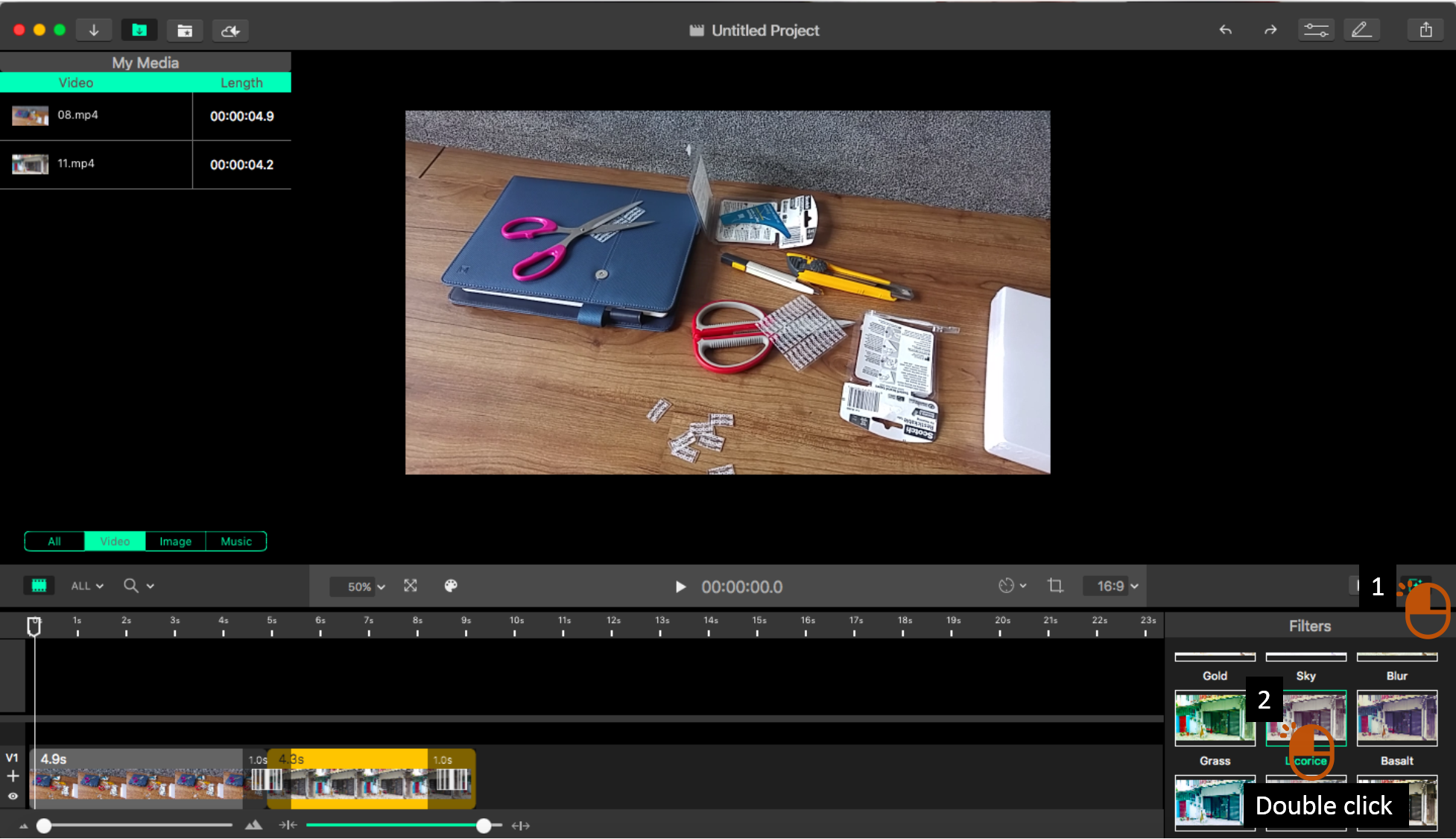Image resolution: width=1456 pixels, height=839 pixels.
Task: Click the Grass filter label
Action: click(x=1215, y=761)
